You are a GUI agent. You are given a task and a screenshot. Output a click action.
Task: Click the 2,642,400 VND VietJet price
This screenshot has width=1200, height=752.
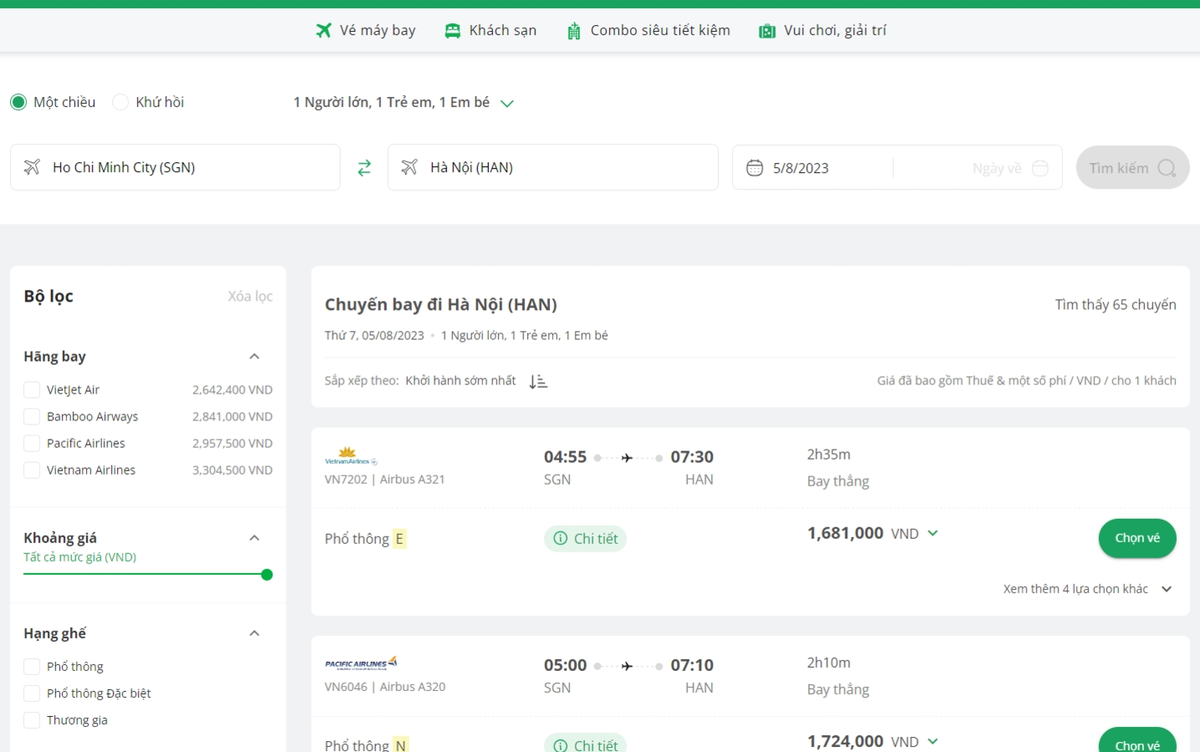pos(232,390)
